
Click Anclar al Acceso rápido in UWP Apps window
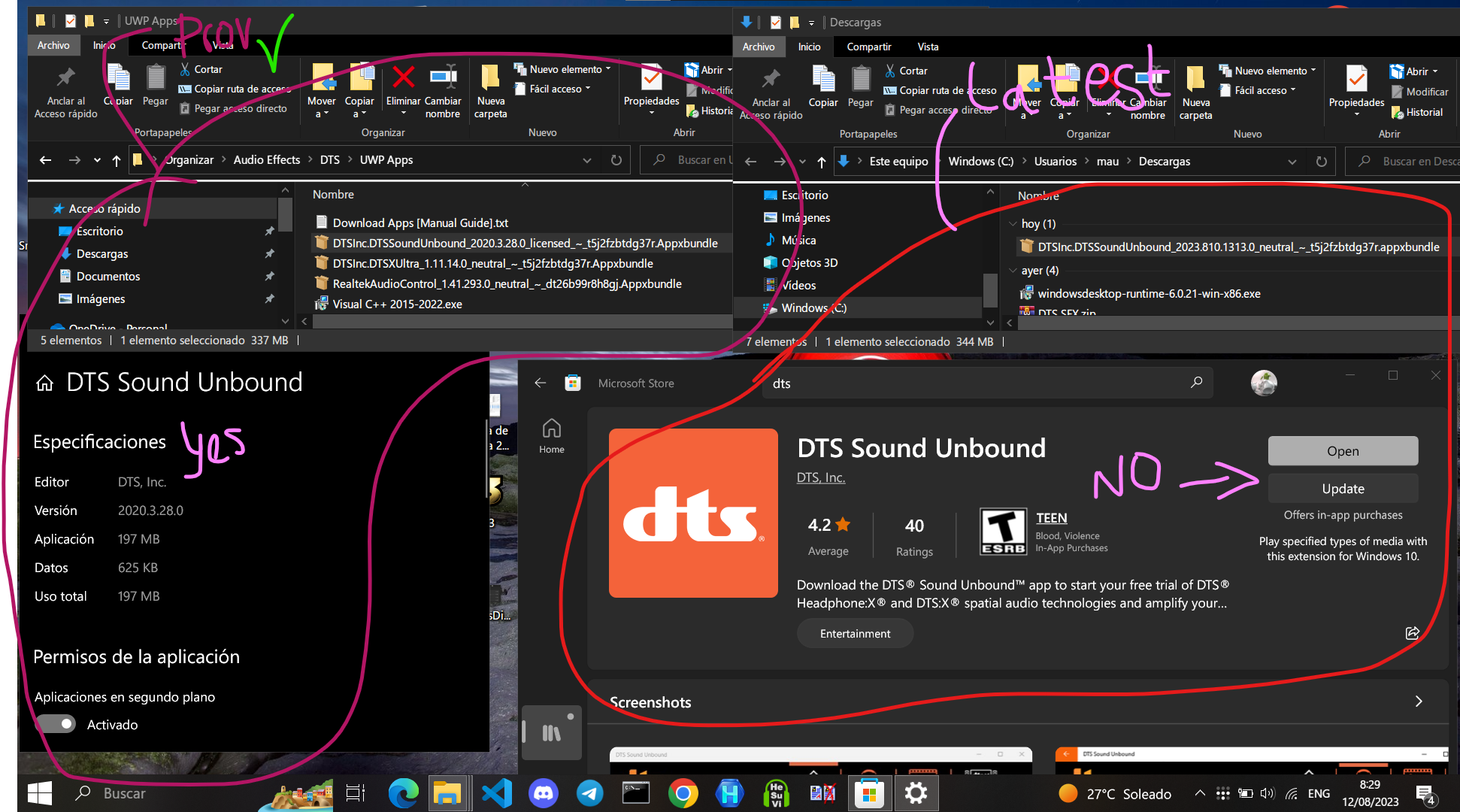click(65, 92)
